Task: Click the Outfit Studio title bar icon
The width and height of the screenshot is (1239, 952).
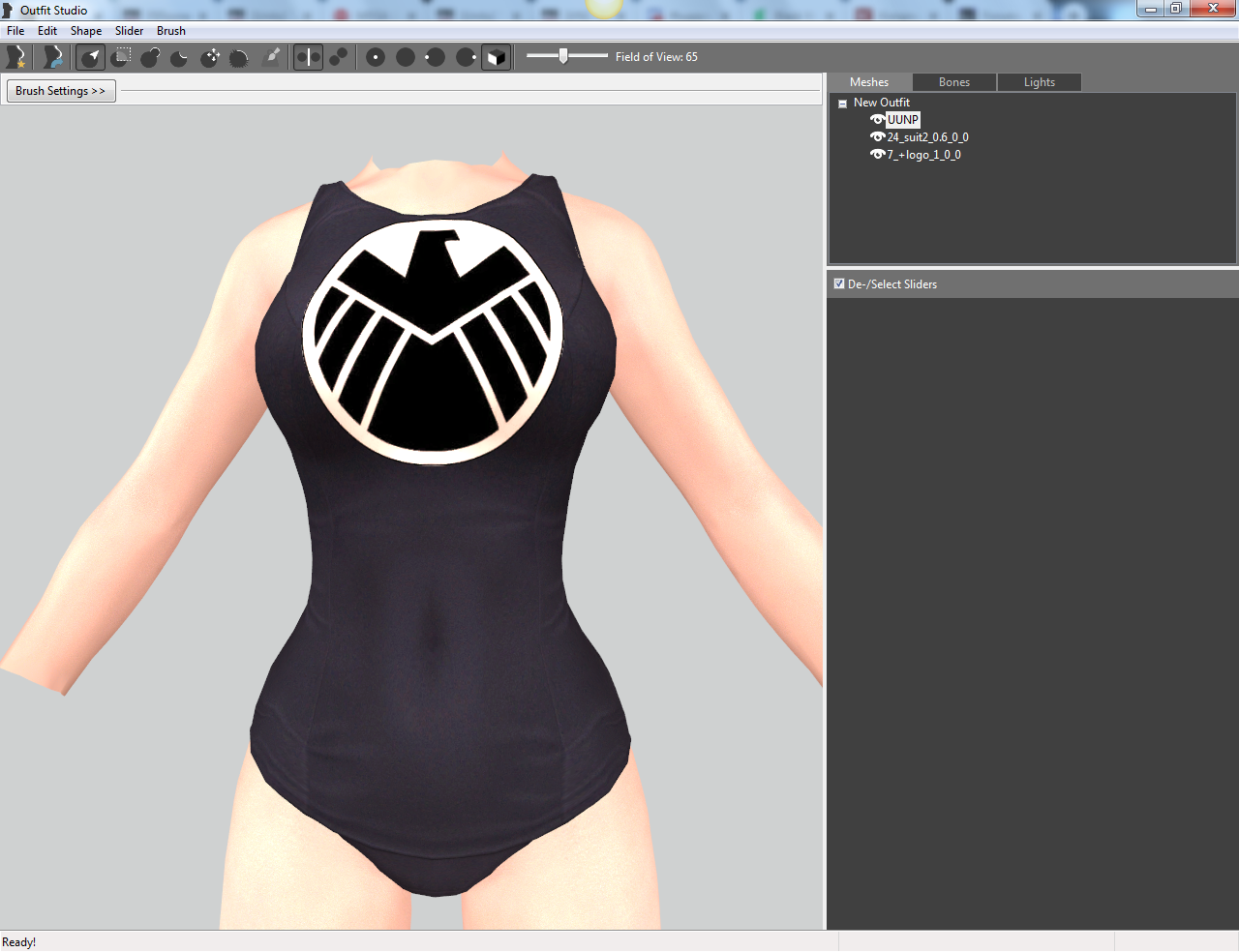Action: pos(9,10)
